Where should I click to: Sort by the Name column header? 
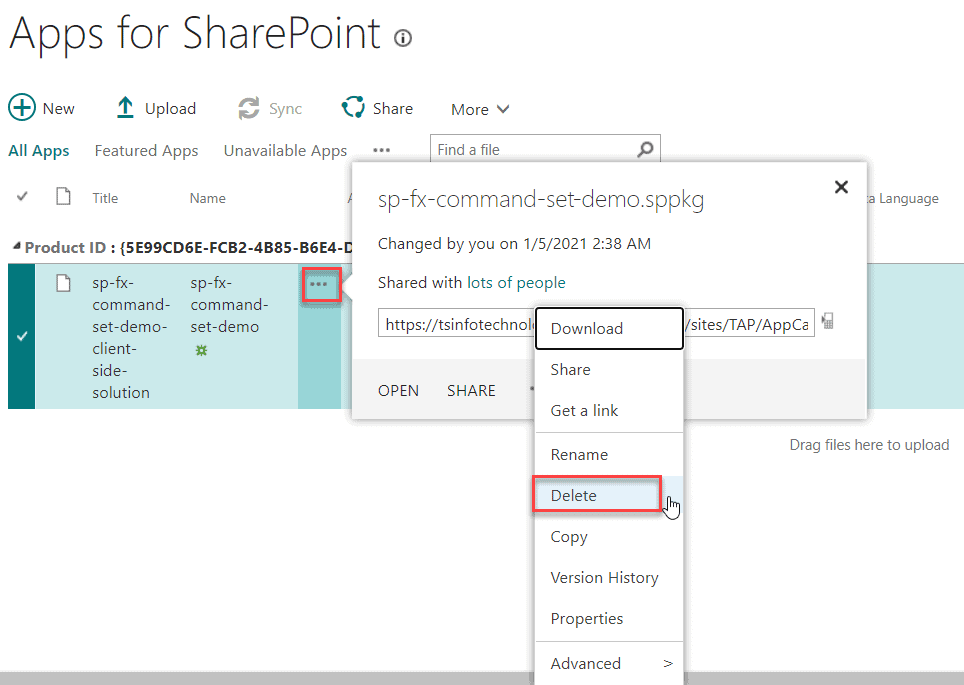tap(207, 198)
